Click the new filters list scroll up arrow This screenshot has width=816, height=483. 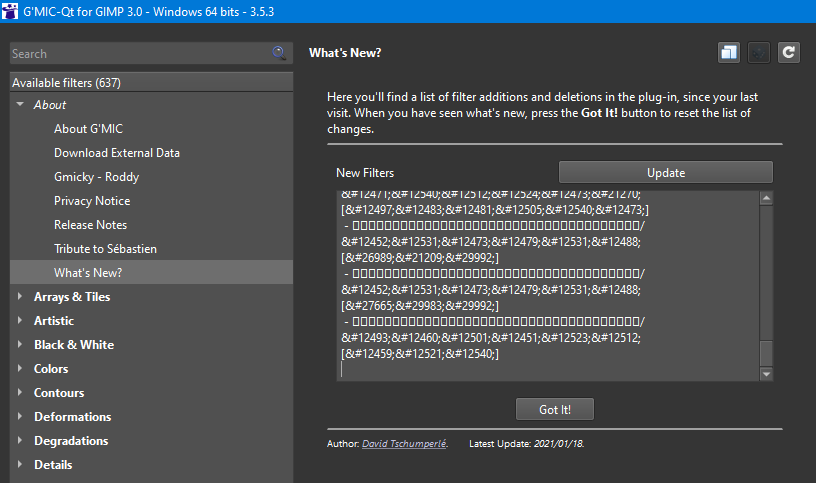pyautogui.click(x=766, y=198)
